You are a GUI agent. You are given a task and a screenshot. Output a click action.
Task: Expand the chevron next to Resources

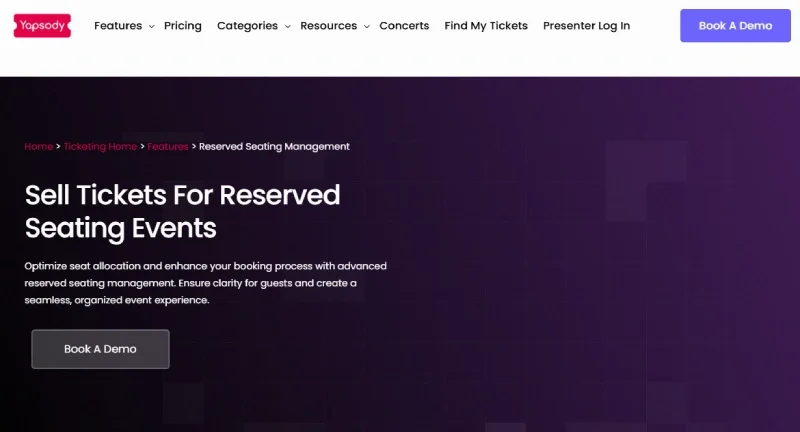(x=367, y=27)
